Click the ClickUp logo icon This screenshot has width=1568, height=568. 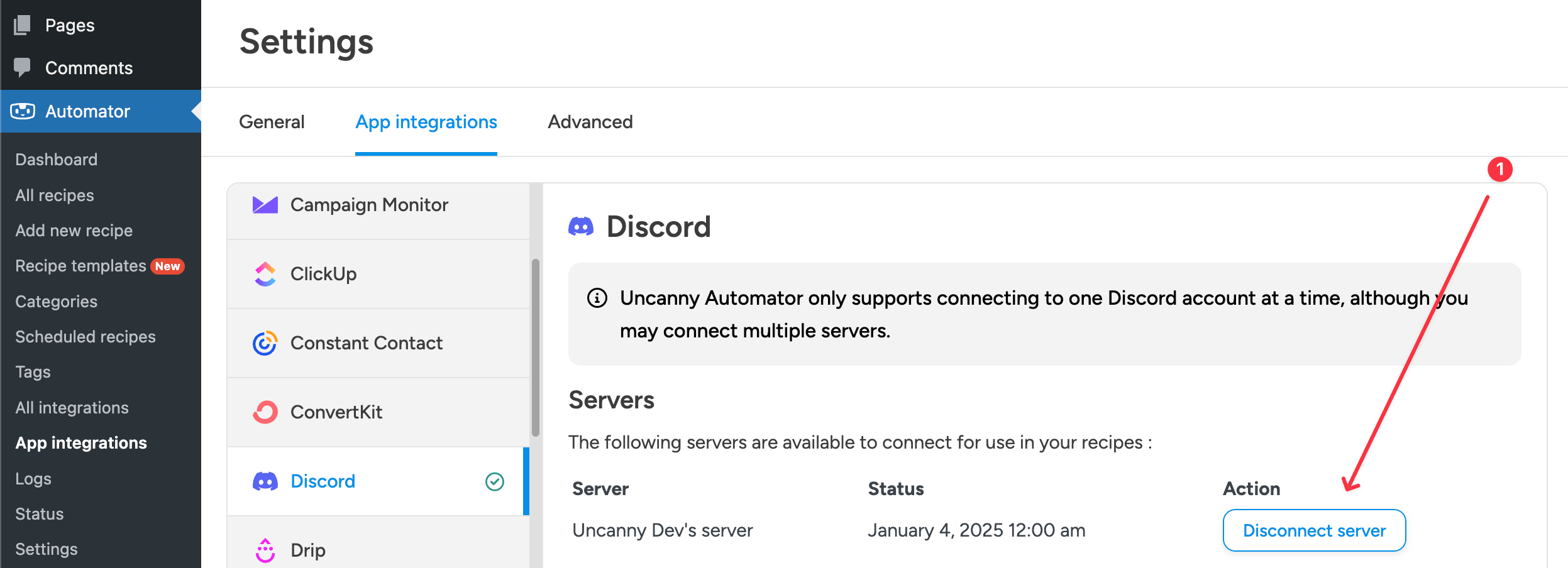point(265,274)
